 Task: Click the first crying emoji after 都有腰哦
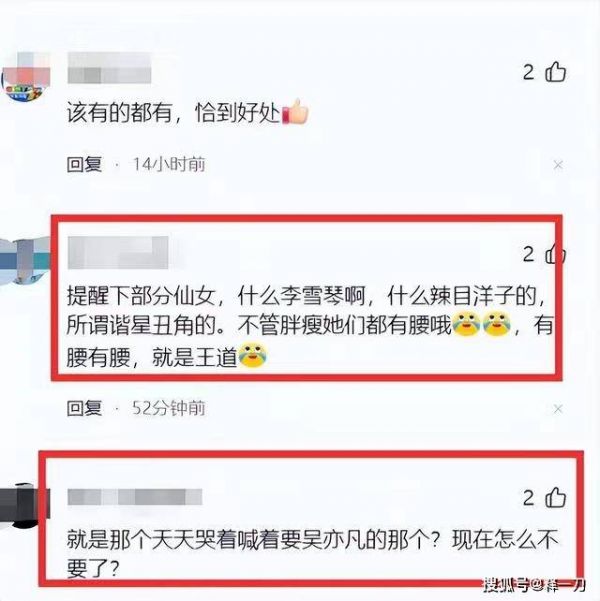[x=466, y=324]
